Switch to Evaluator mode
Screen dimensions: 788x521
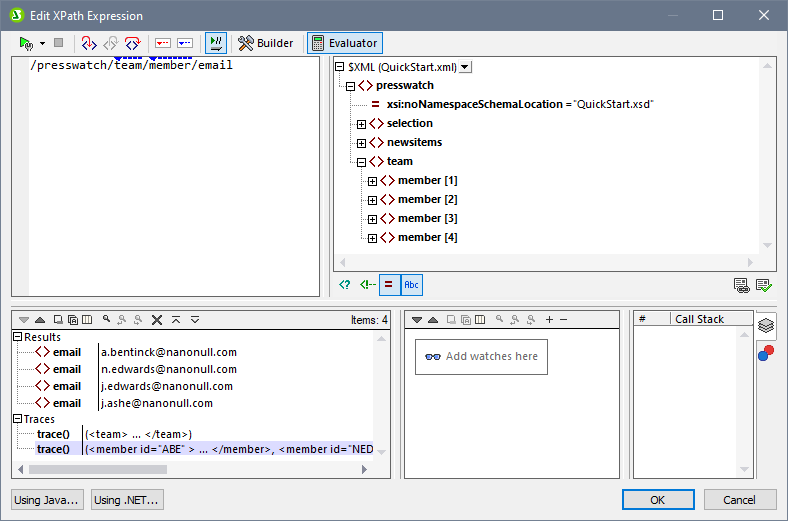pyautogui.click(x=344, y=43)
